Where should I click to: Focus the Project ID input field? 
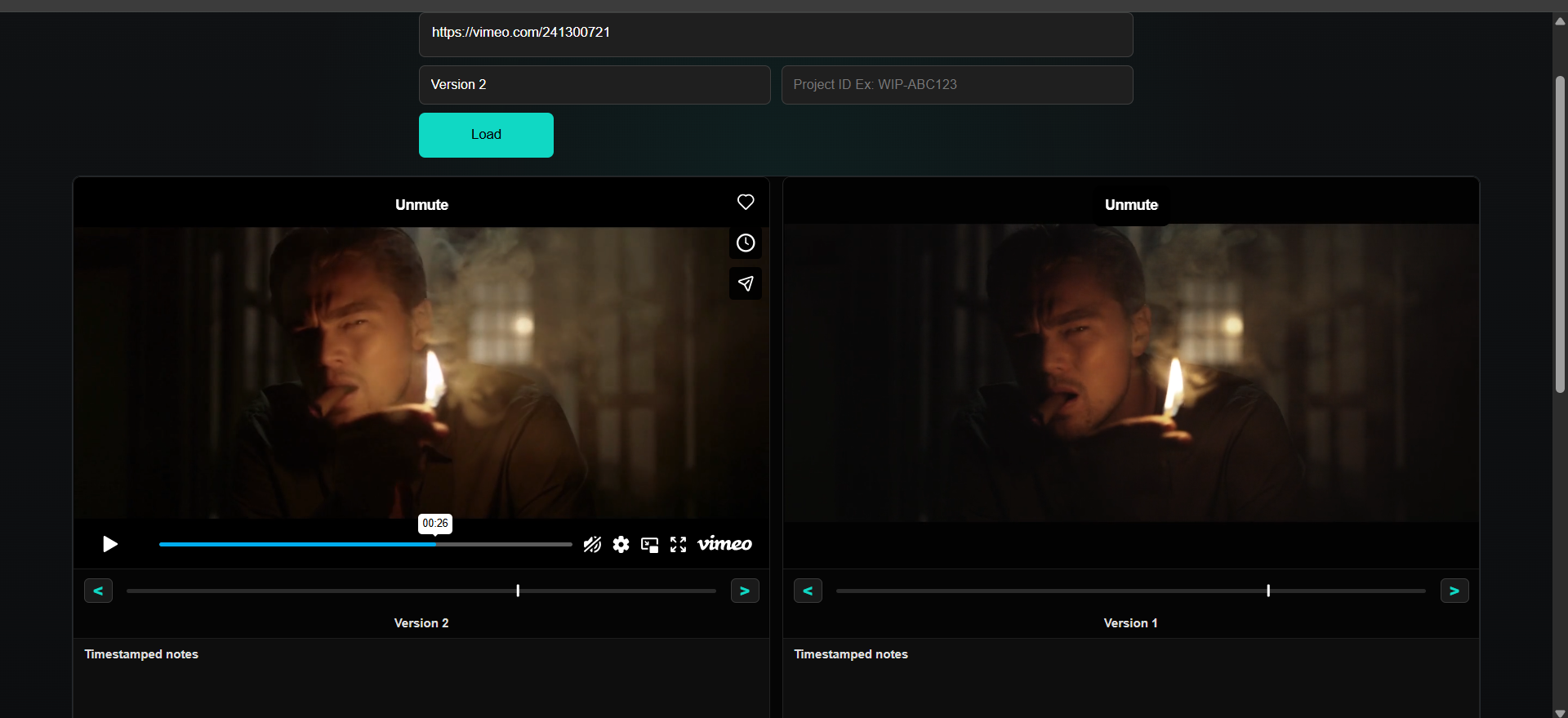pyautogui.click(x=957, y=85)
